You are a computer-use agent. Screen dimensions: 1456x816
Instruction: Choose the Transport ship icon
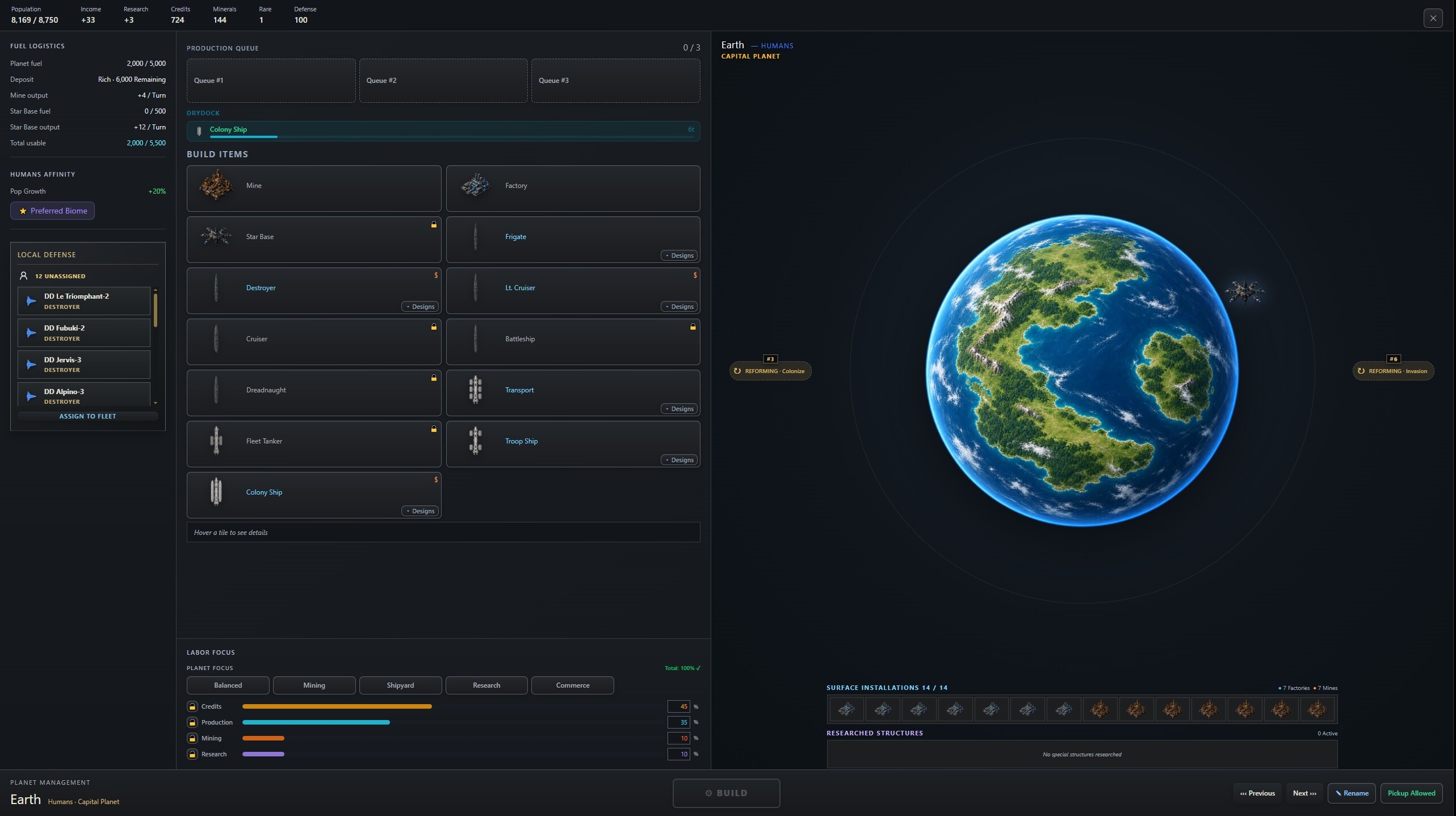(x=476, y=390)
